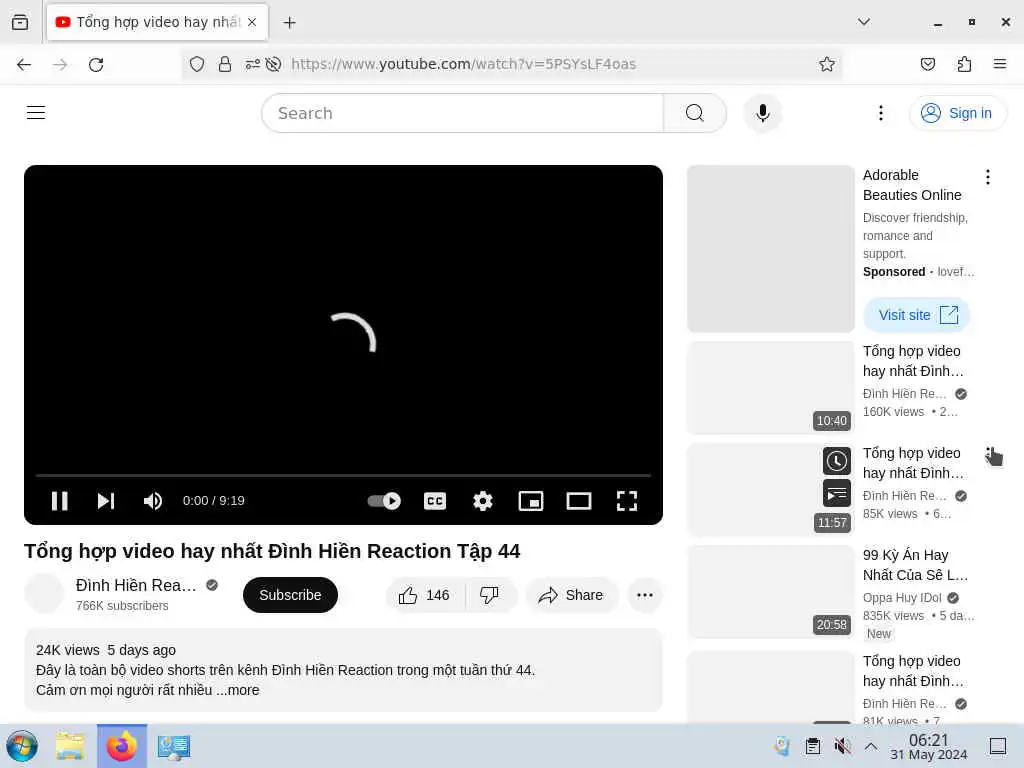Enter full screen mode

click(x=627, y=501)
